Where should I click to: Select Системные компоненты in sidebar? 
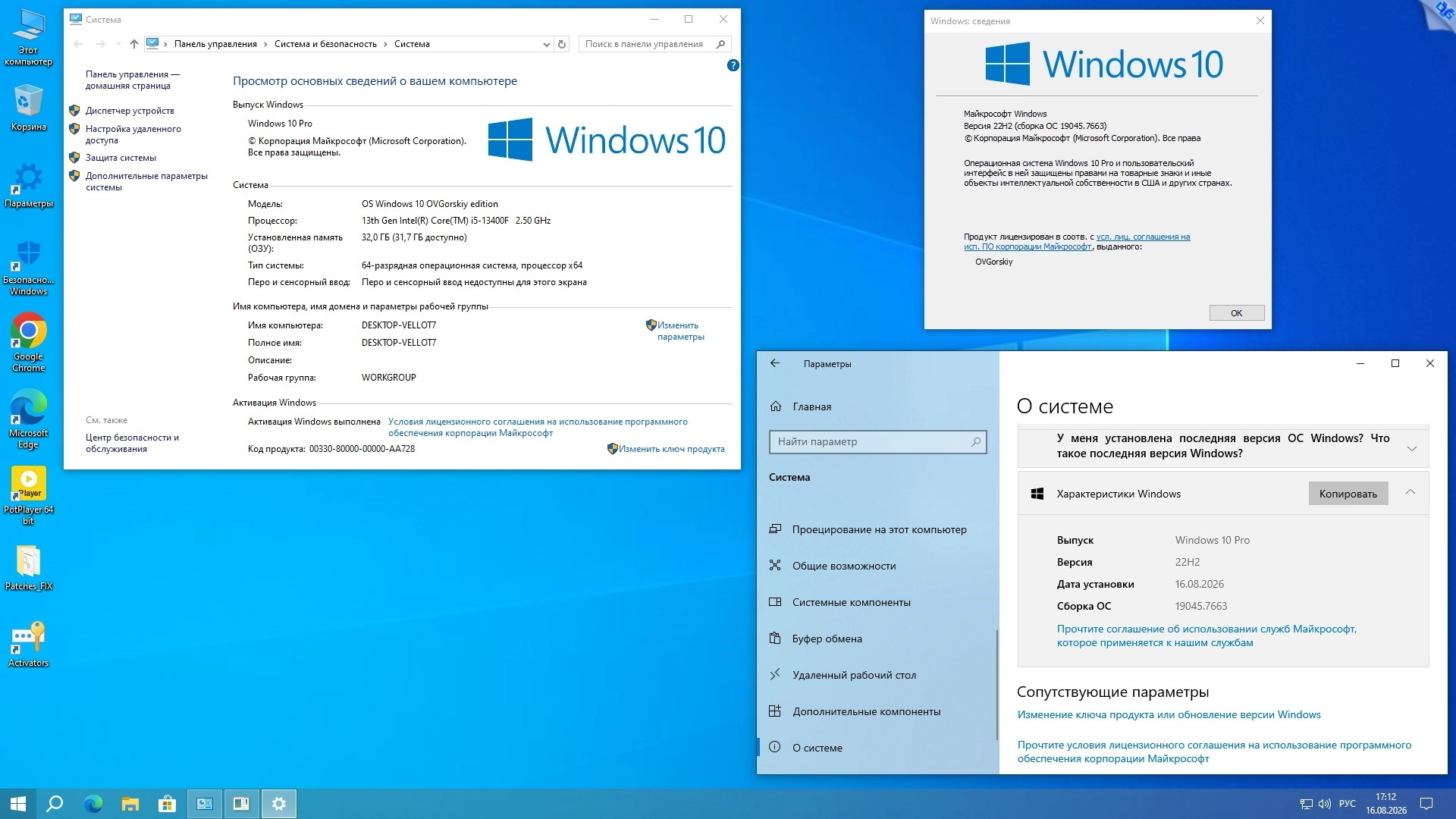pos(877,602)
